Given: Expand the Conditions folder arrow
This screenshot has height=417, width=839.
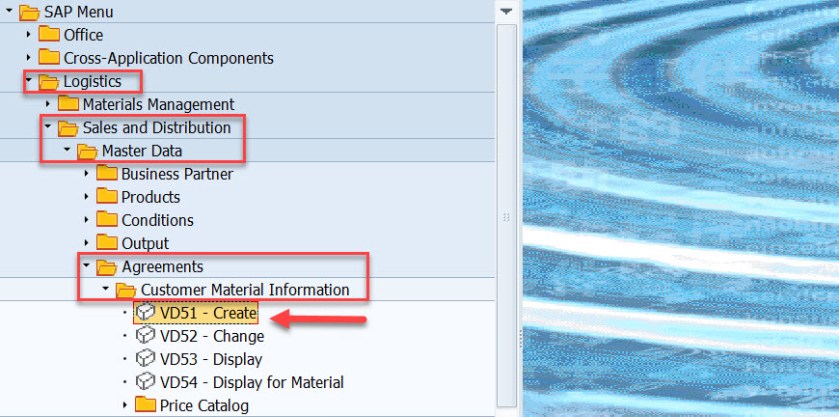Looking at the screenshot, I should pos(86,219).
